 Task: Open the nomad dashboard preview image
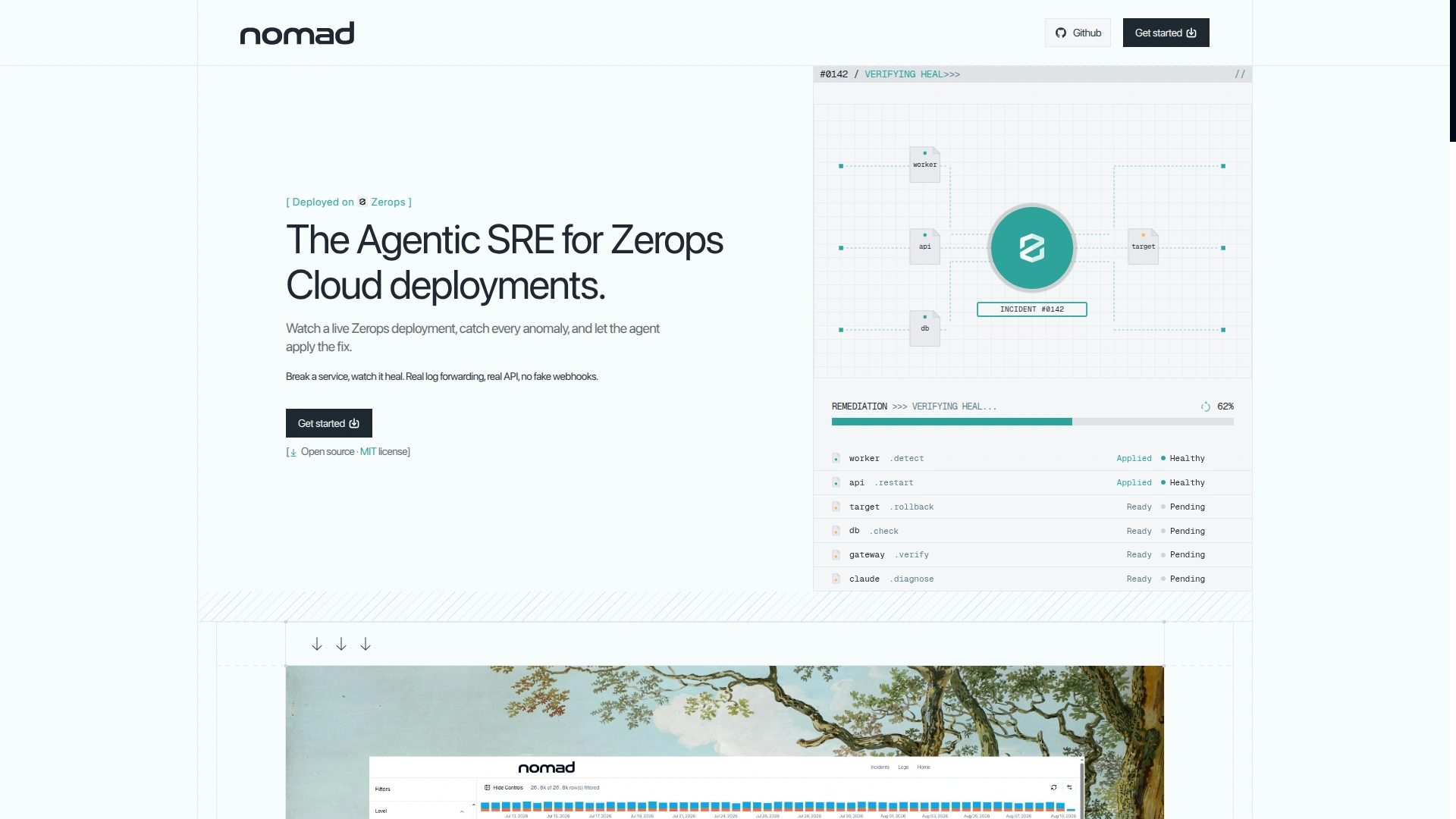click(x=726, y=787)
